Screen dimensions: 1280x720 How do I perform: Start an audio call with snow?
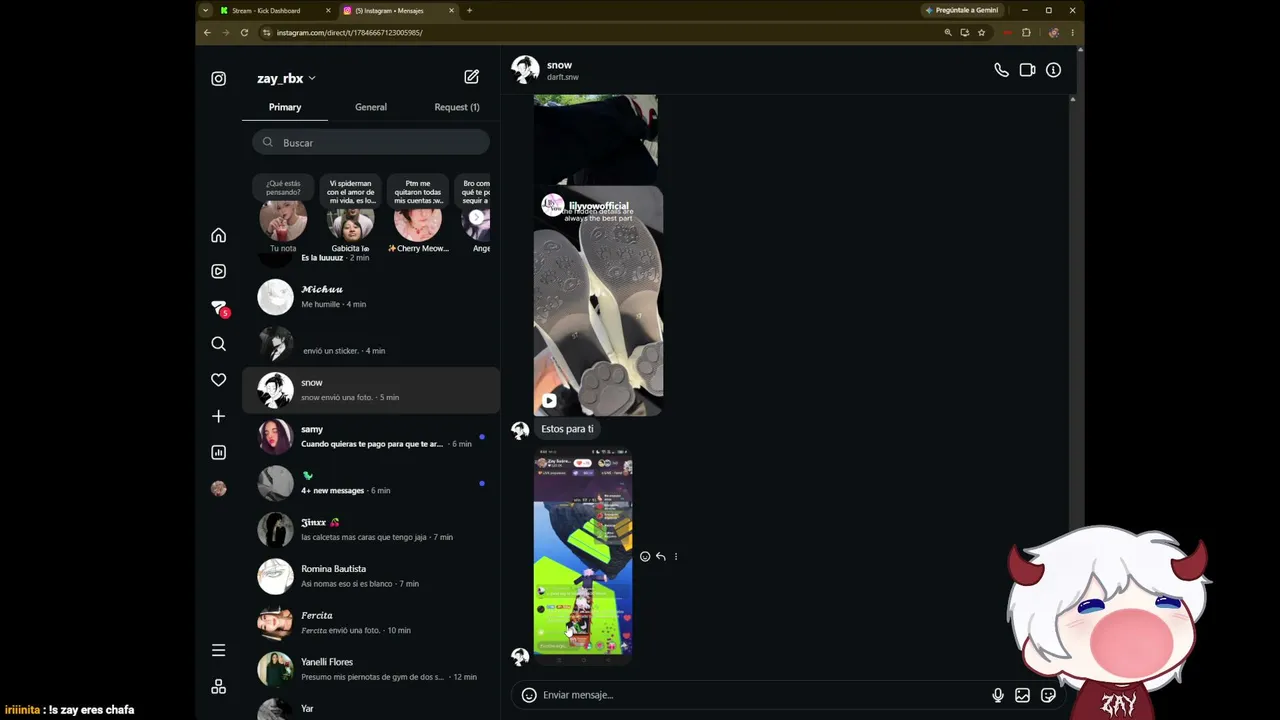click(1001, 70)
